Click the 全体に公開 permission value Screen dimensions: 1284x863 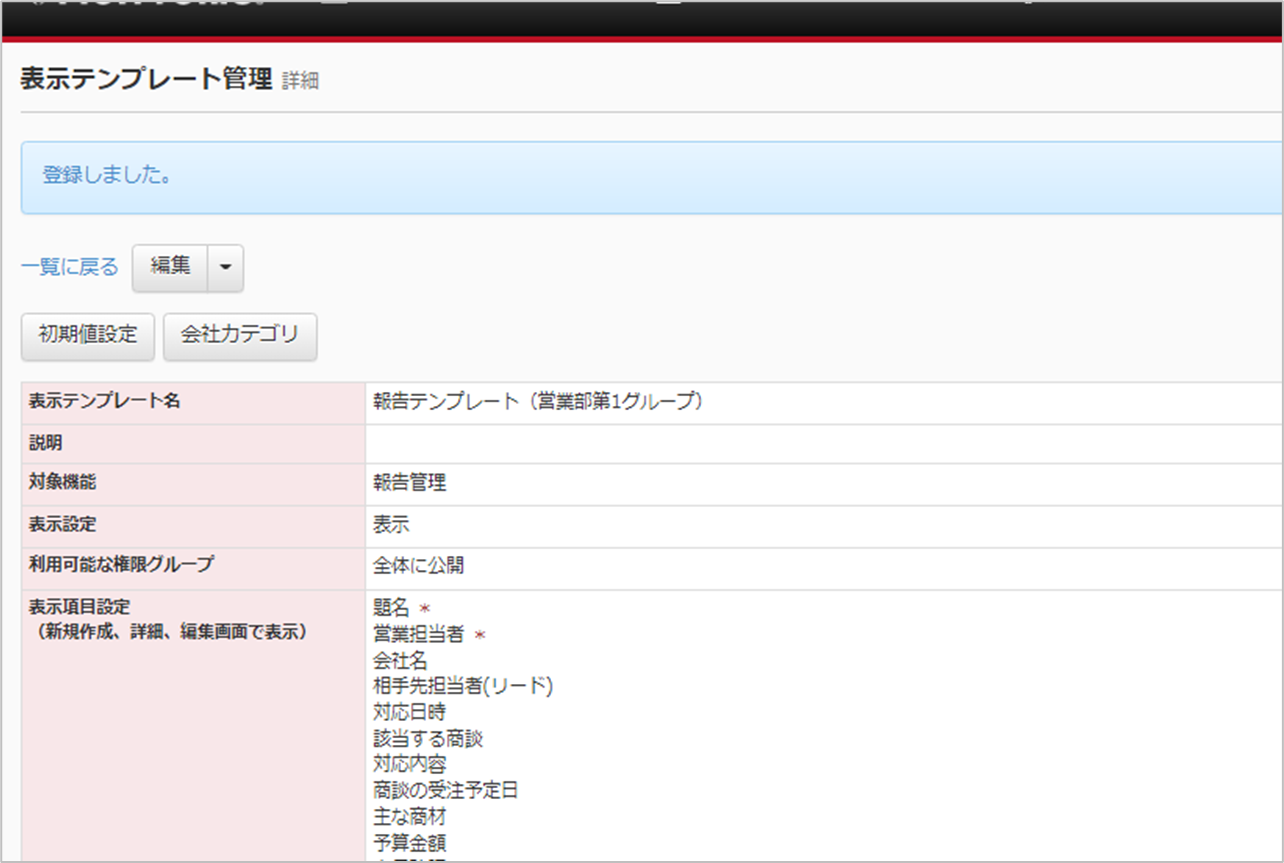[x=418, y=566]
